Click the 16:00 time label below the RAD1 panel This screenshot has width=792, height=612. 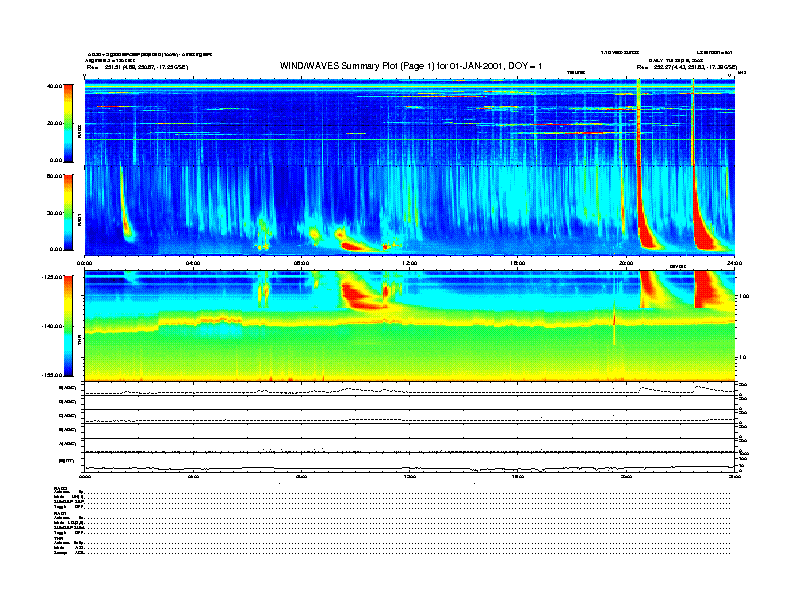pos(518,263)
